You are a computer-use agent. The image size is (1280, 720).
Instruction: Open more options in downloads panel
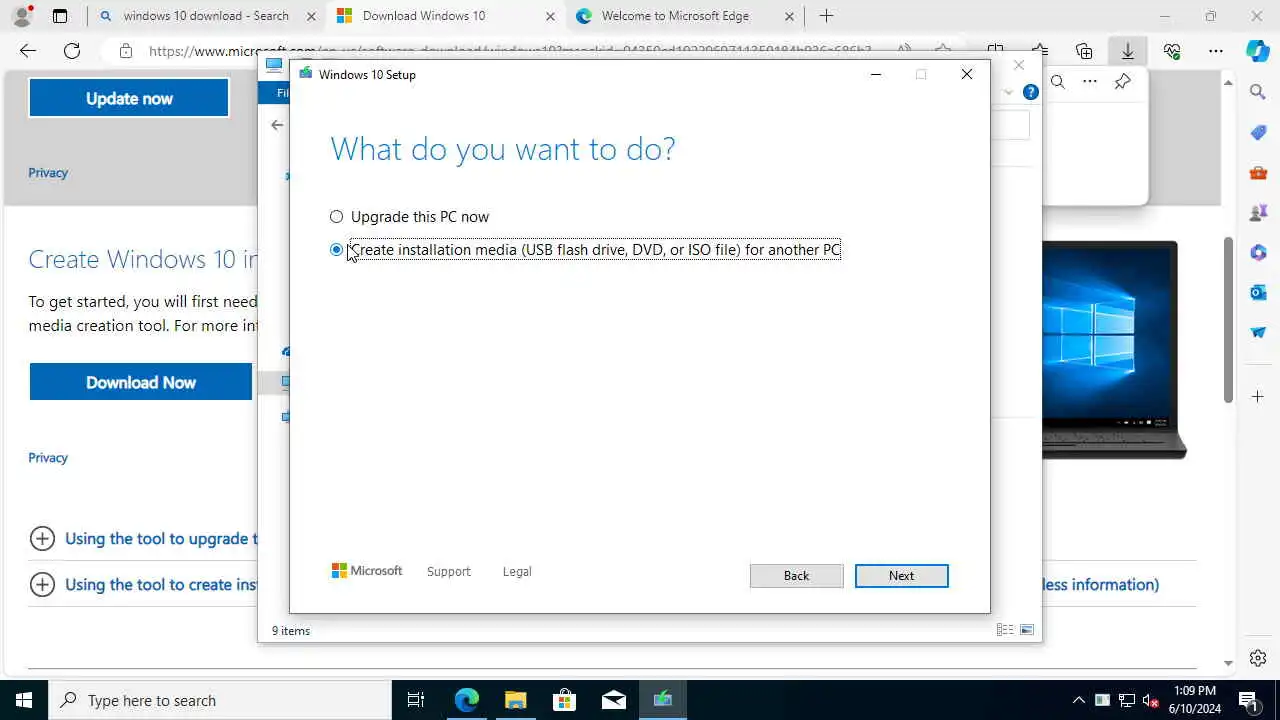coord(1090,82)
